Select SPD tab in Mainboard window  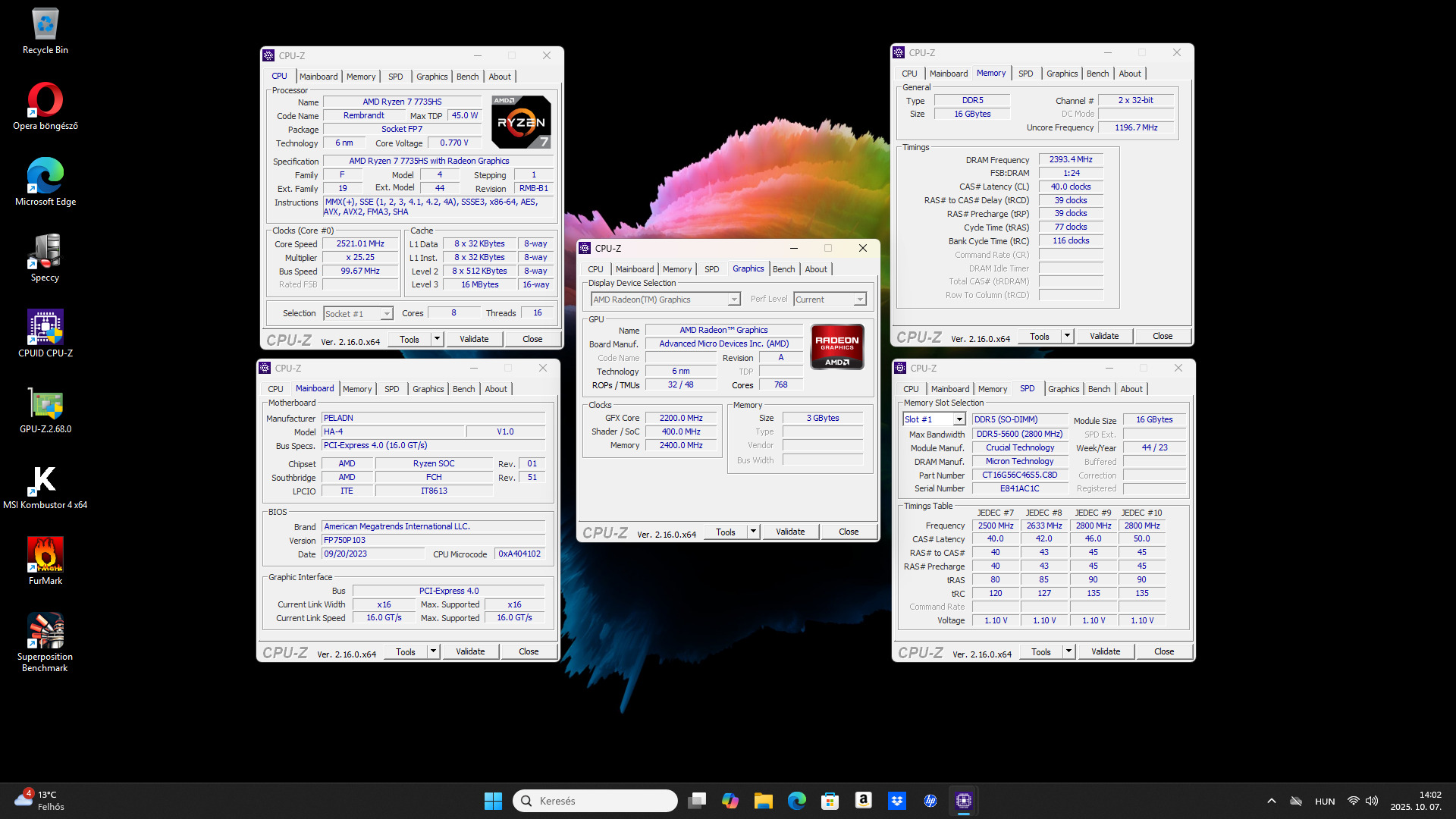pos(391,389)
